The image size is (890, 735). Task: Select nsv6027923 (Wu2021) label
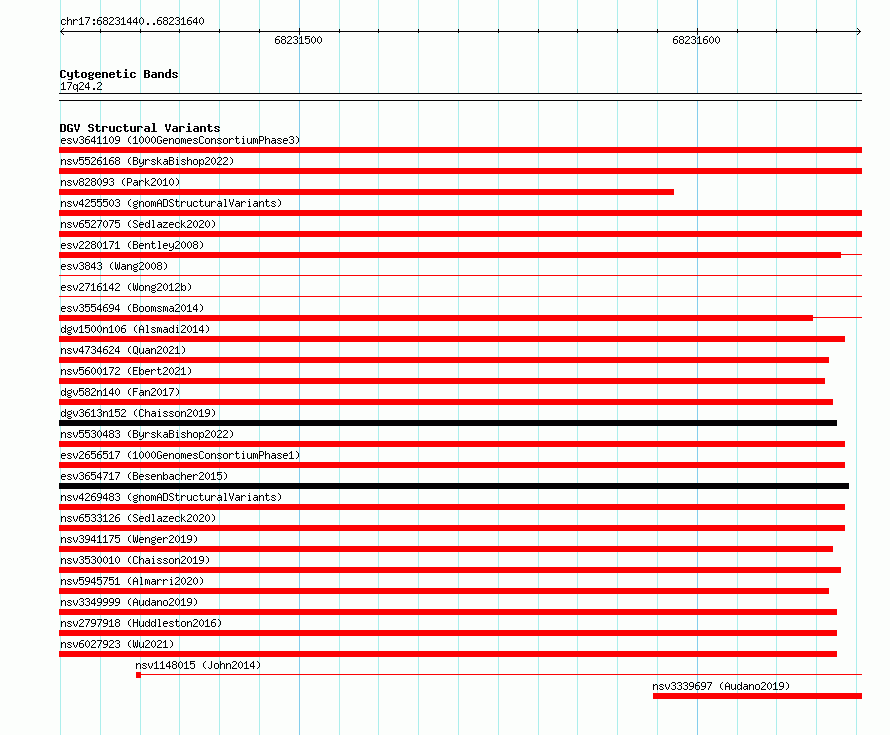(x=117, y=644)
